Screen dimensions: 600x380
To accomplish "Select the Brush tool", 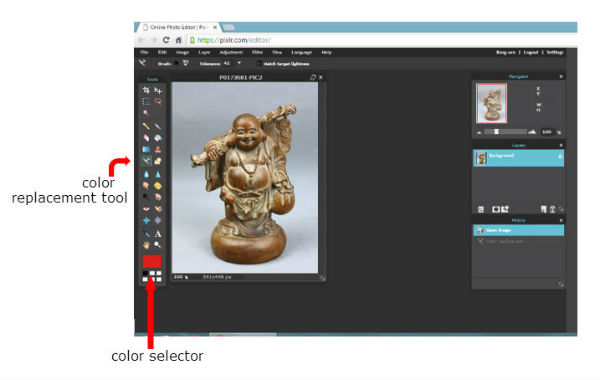I will [158, 126].
